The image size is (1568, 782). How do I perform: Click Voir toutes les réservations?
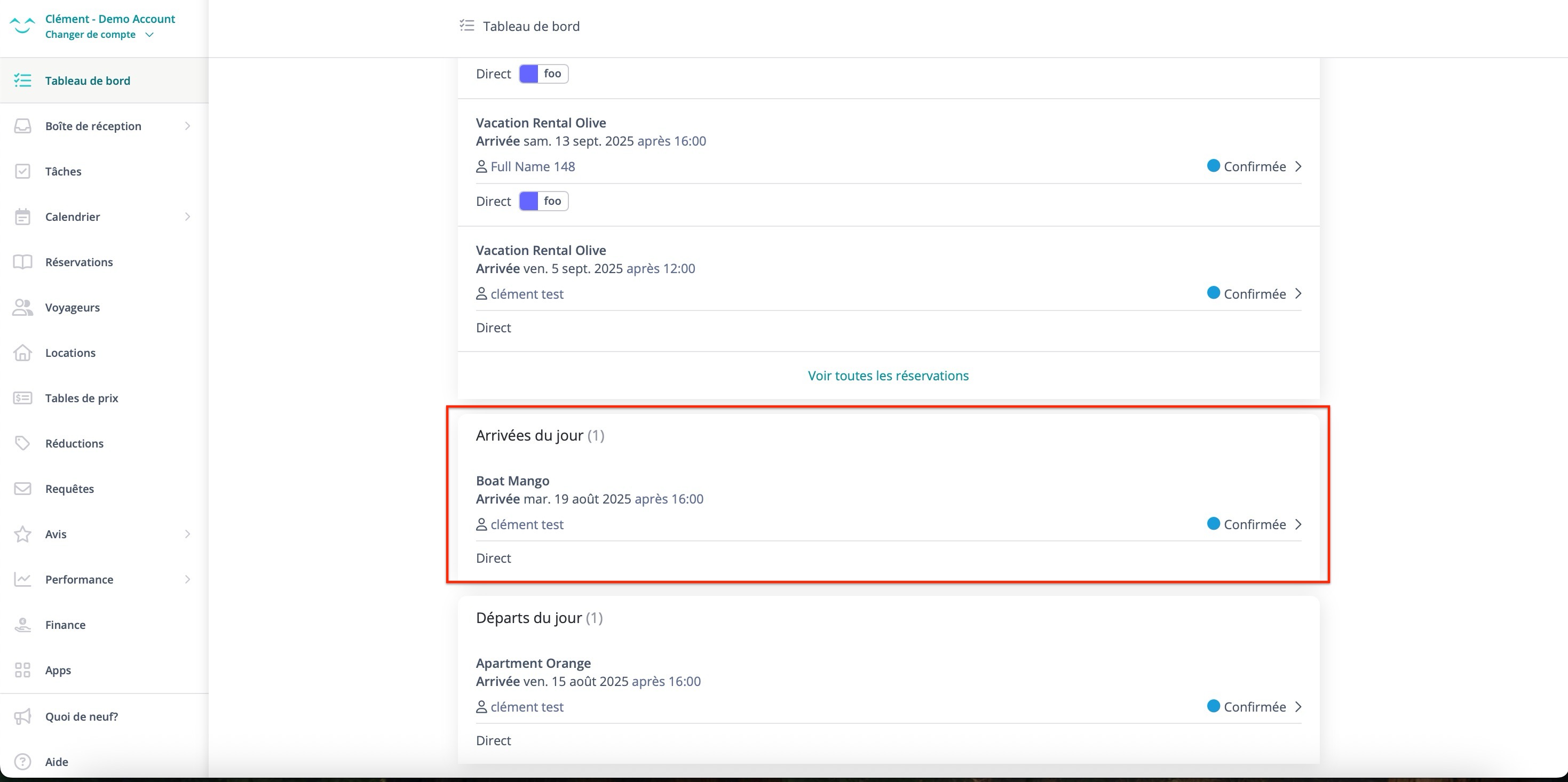tap(888, 376)
